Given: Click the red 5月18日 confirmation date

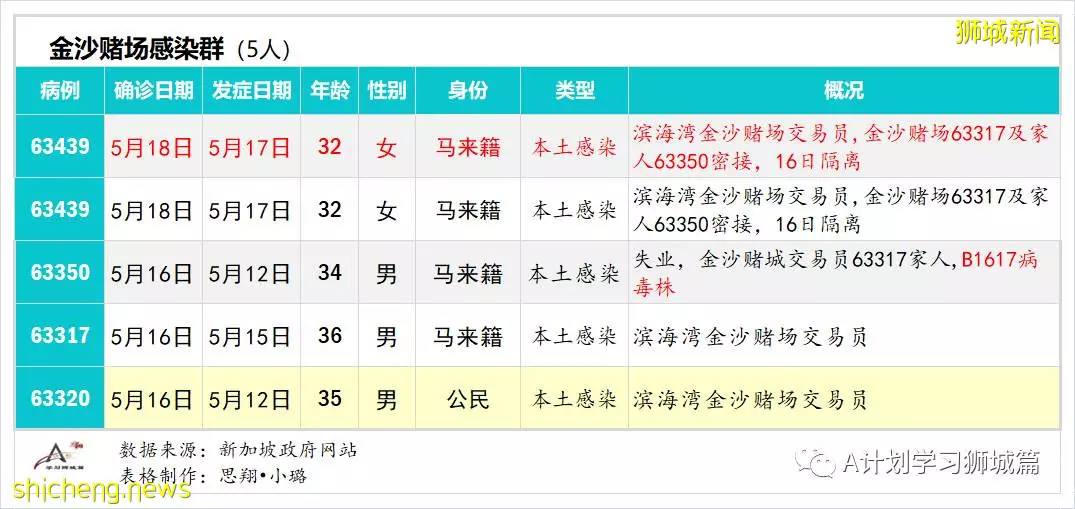Looking at the screenshot, I should click(152, 147).
